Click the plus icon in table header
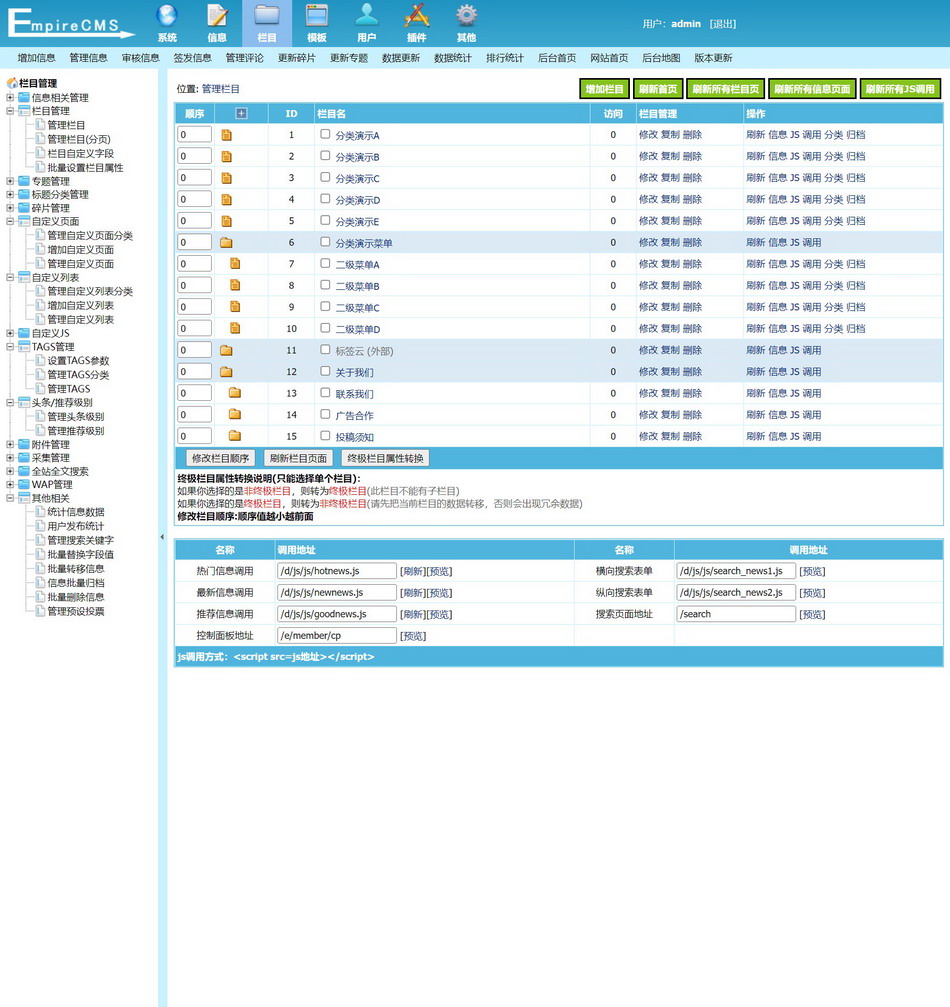The image size is (950, 1007). click(242, 114)
